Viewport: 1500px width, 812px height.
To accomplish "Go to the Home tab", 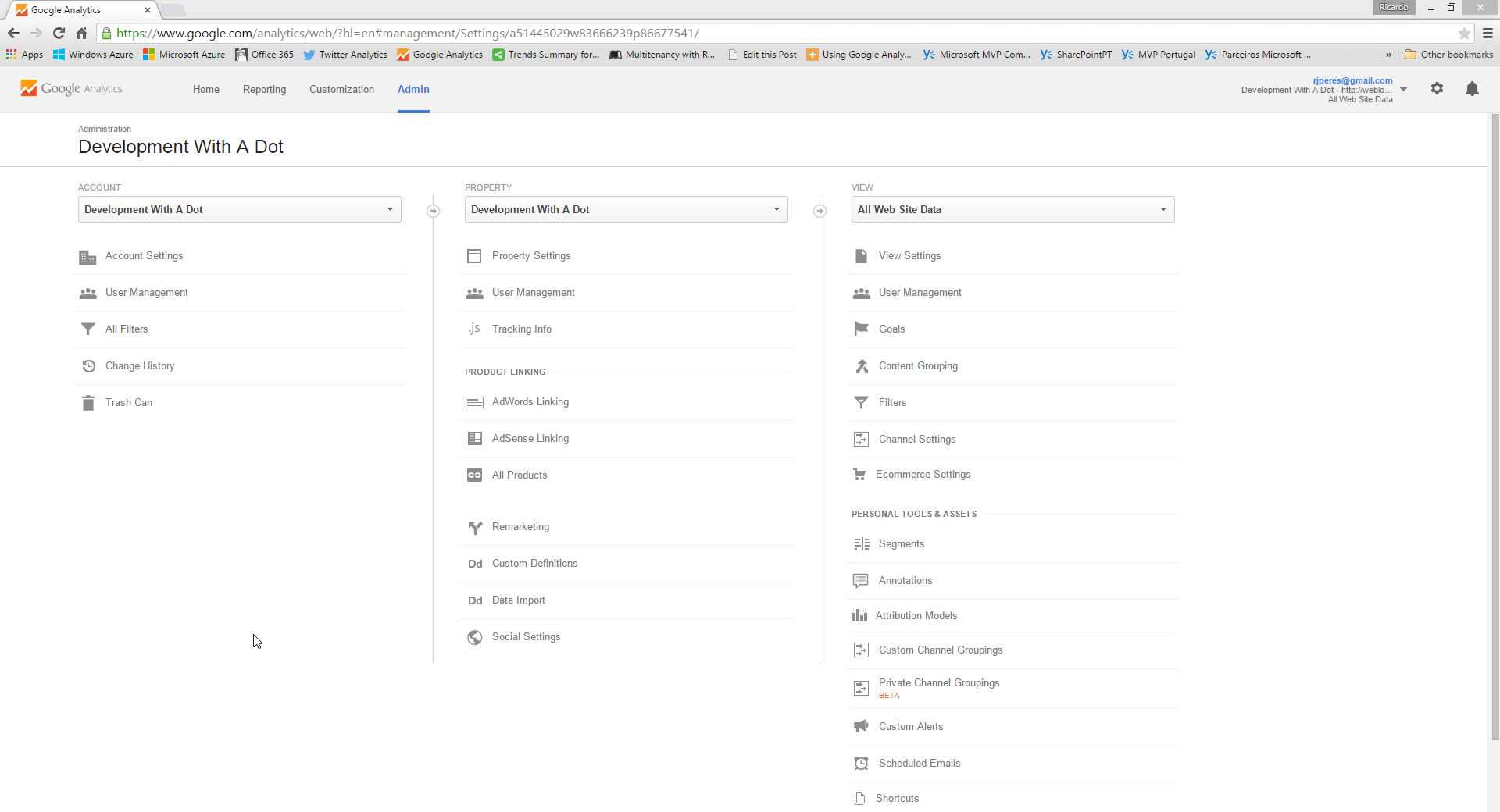I will [205, 89].
